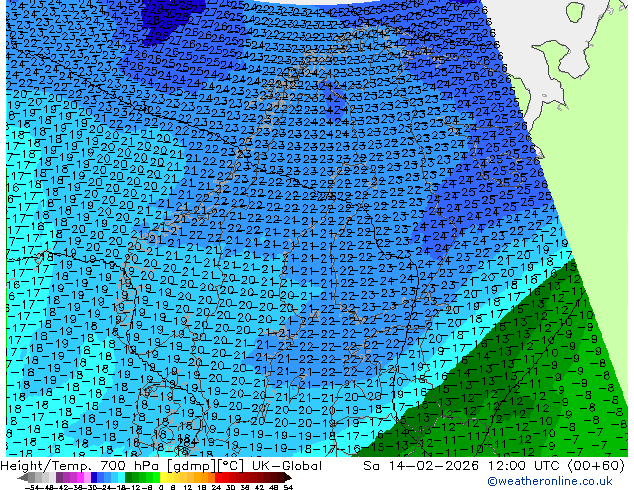Click the 'UK-Global' model label
The height and width of the screenshot is (490, 634).
[x=287, y=466]
